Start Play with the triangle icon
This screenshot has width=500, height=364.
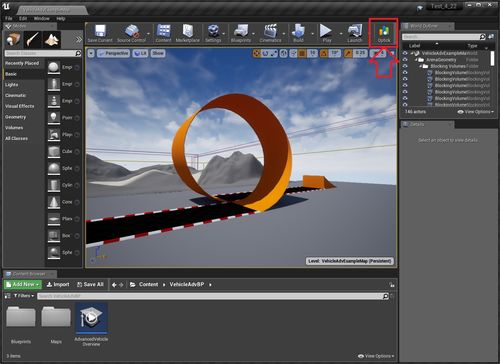click(x=326, y=31)
